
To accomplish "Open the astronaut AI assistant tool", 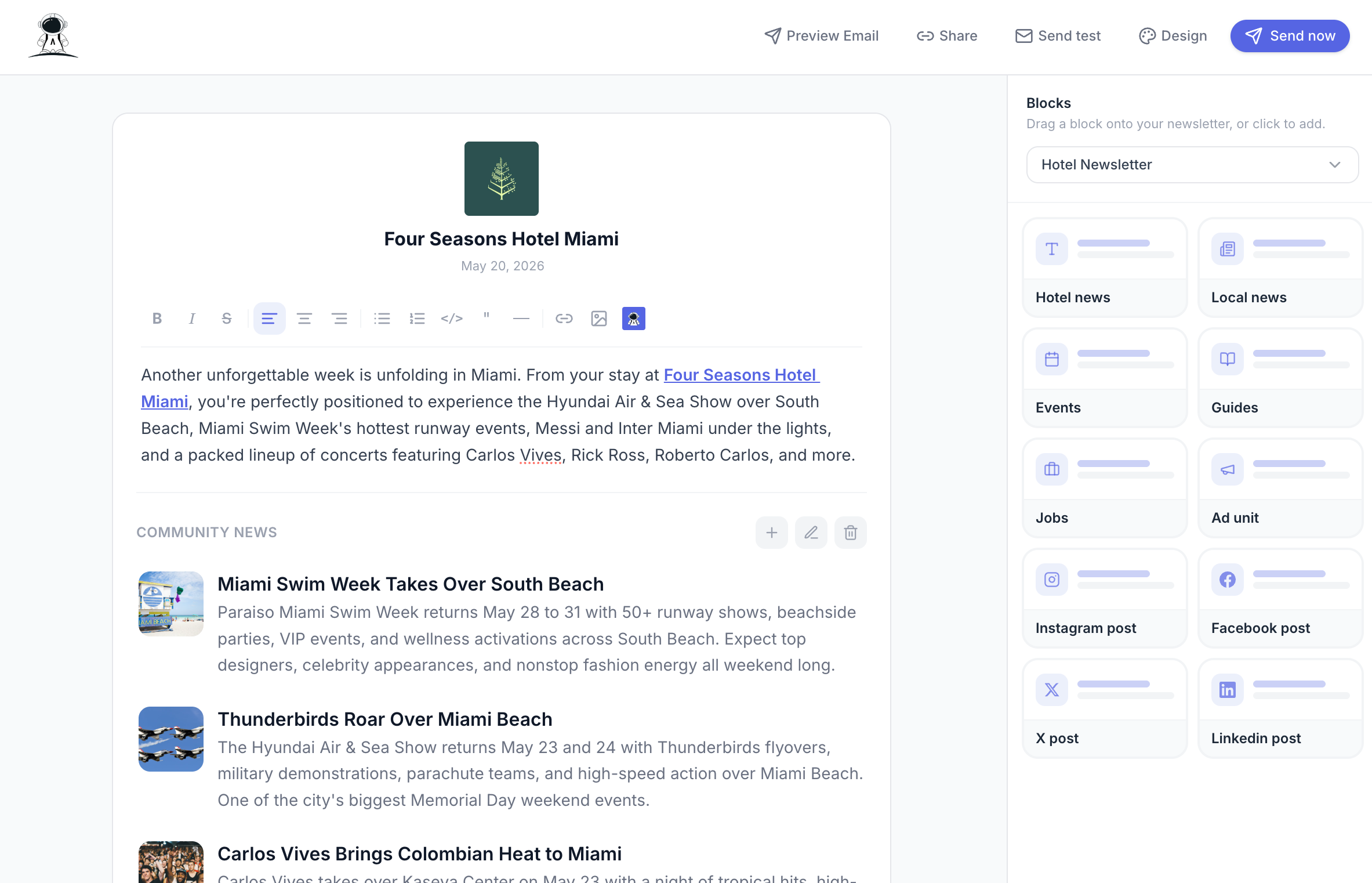I will [x=634, y=319].
